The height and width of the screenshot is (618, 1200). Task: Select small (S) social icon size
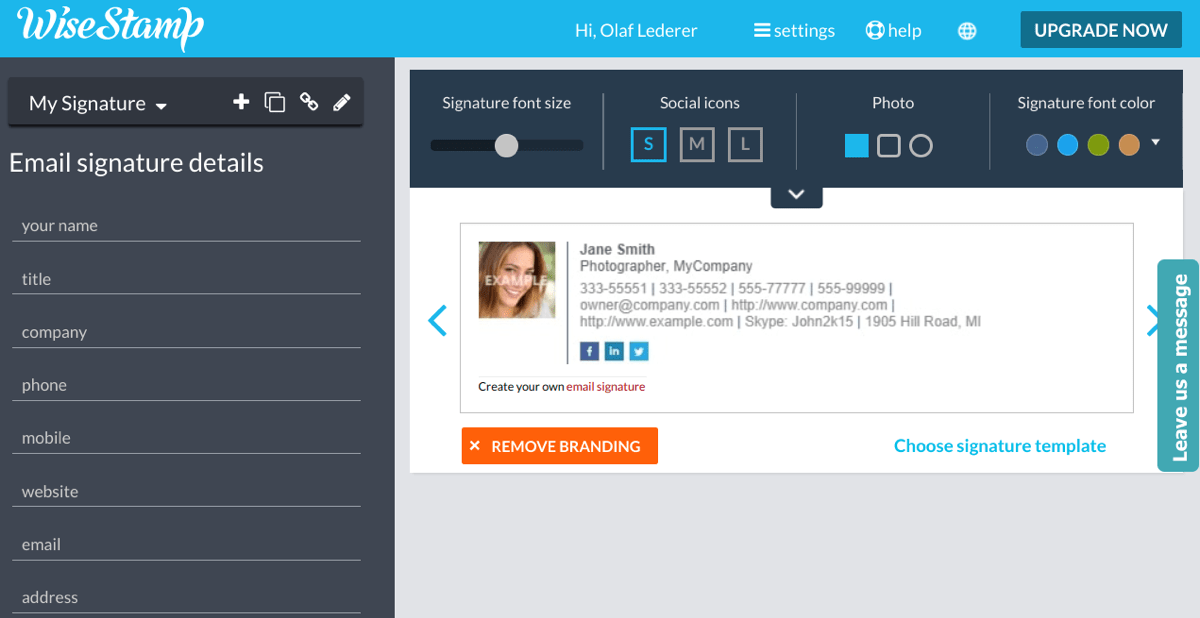coord(648,144)
